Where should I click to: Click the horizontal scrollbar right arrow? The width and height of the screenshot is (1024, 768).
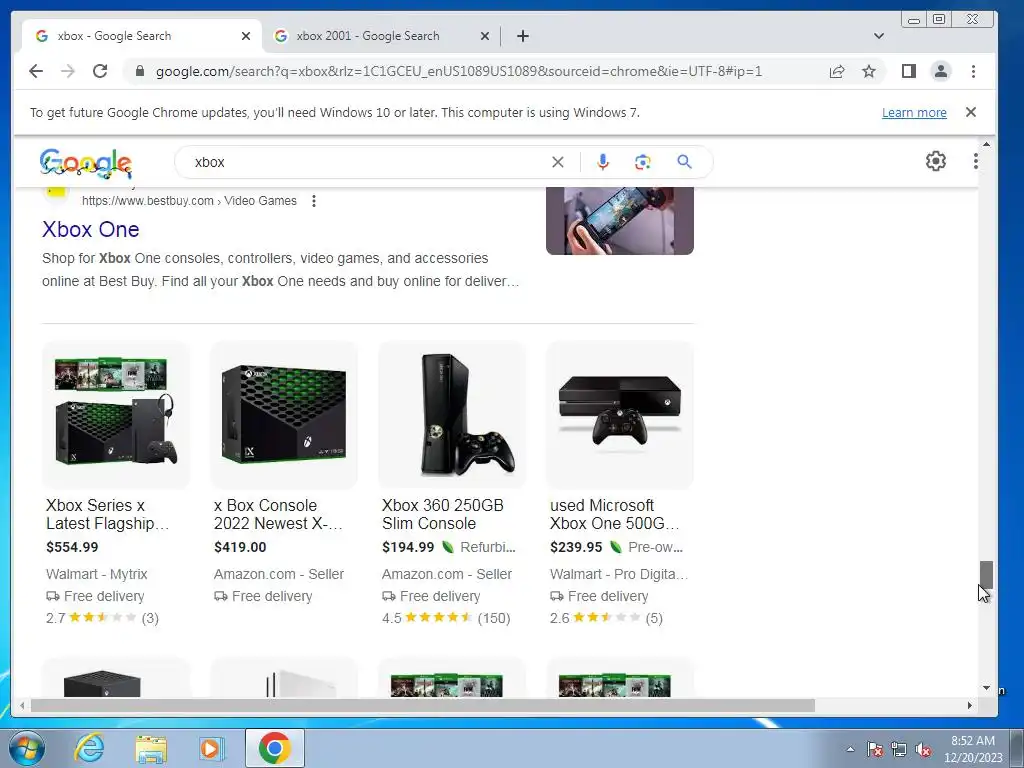pyautogui.click(x=970, y=705)
